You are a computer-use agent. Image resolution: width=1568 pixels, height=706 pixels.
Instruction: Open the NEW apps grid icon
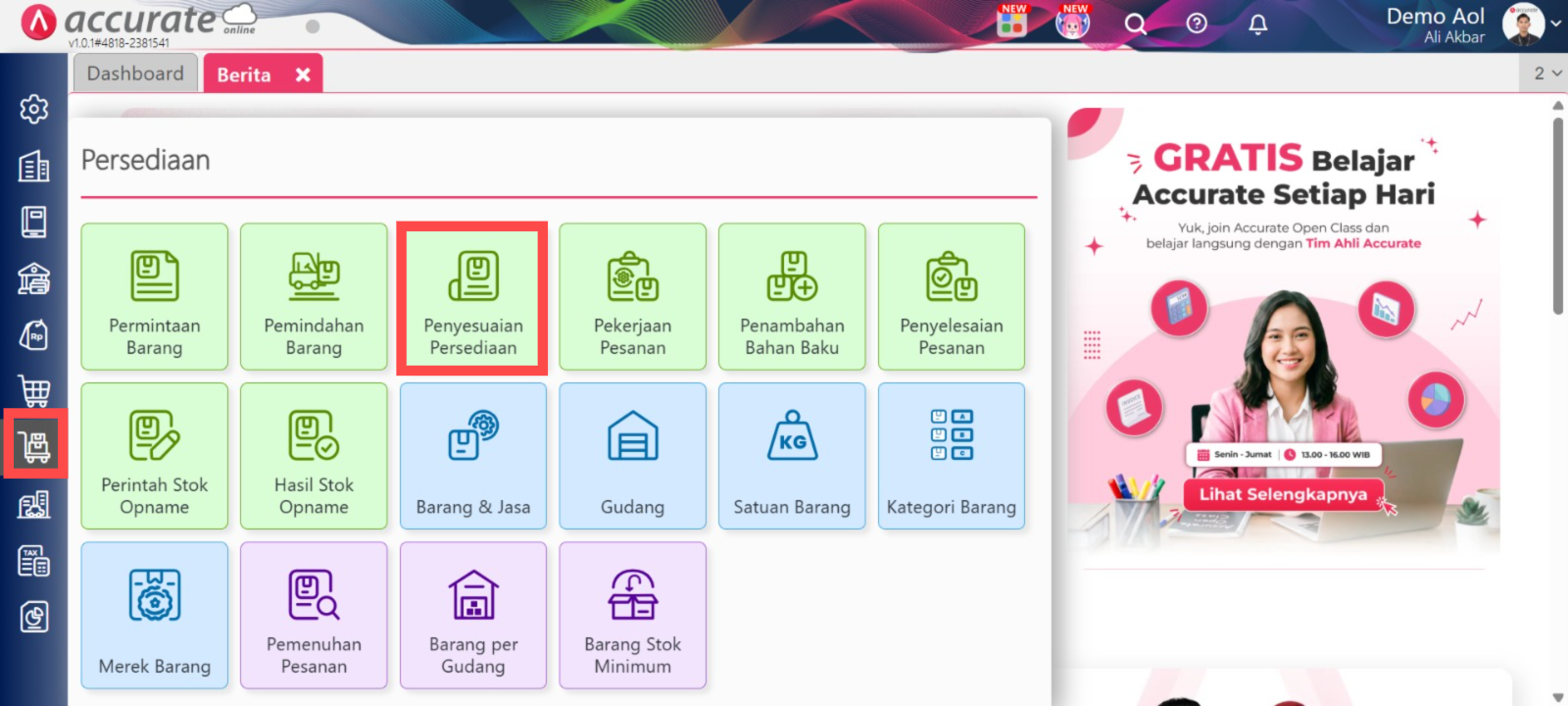[1012, 22]
